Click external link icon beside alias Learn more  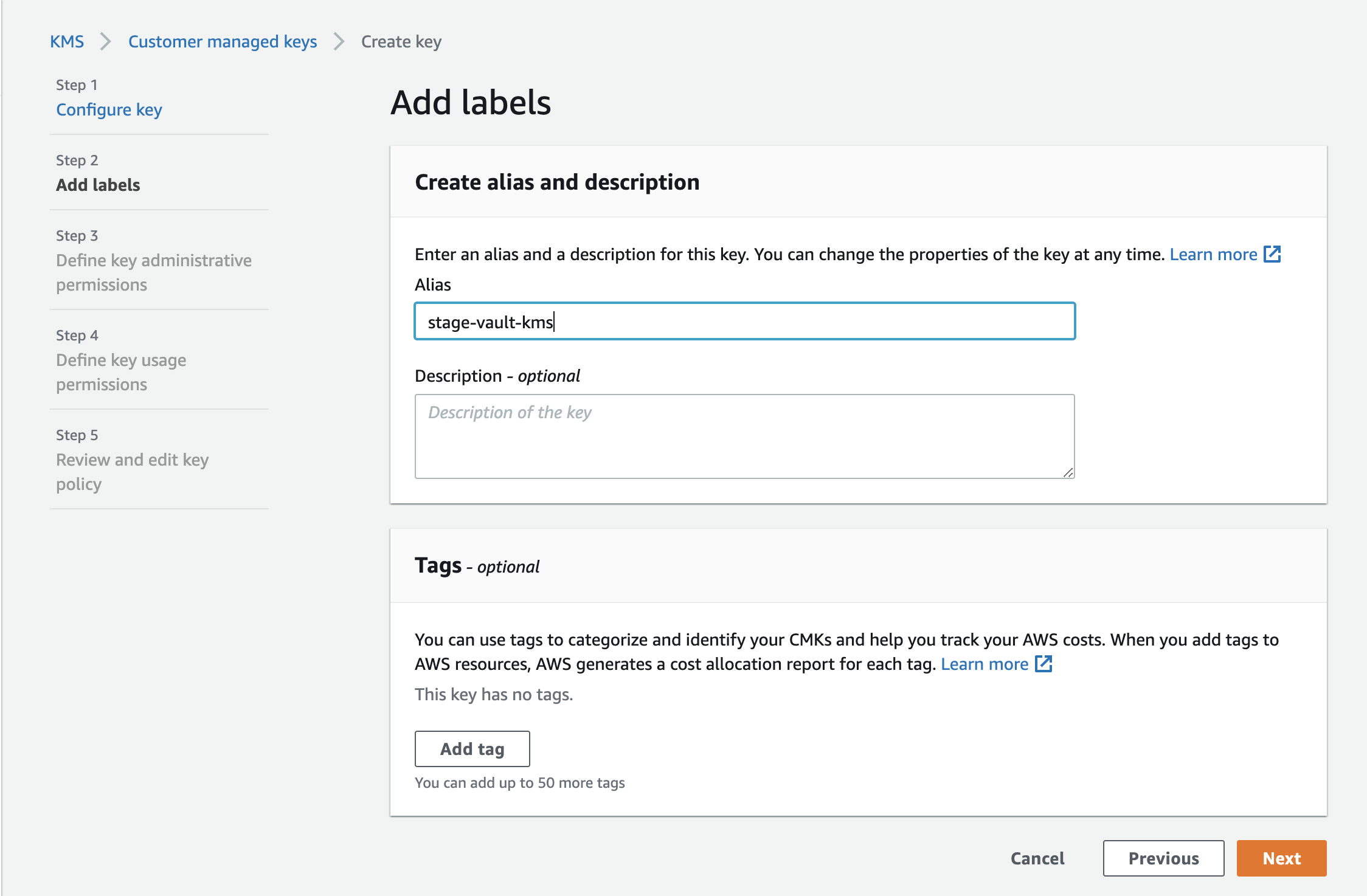click(x=1272, y=253)
